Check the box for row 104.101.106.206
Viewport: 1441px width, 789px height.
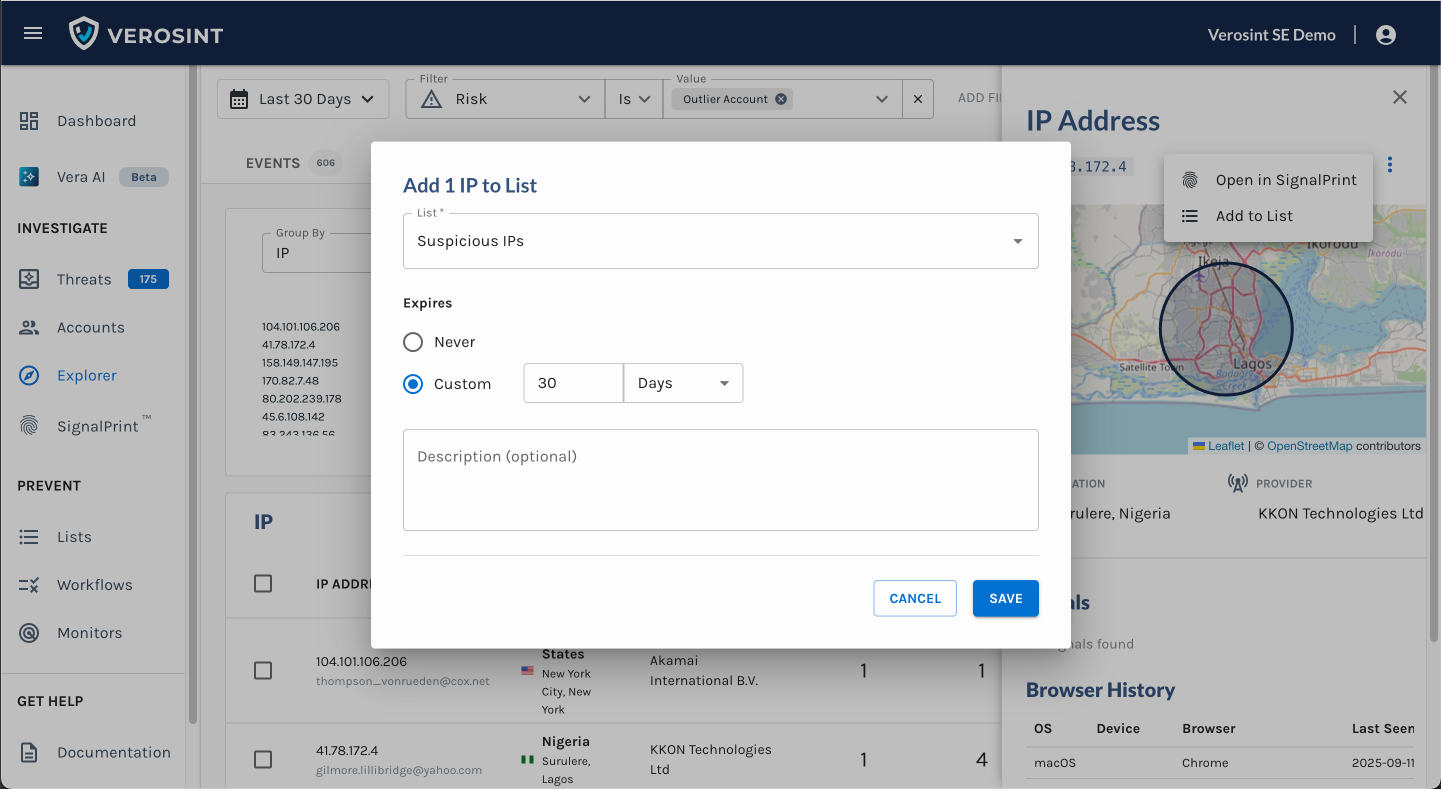[x=263, y=670]
